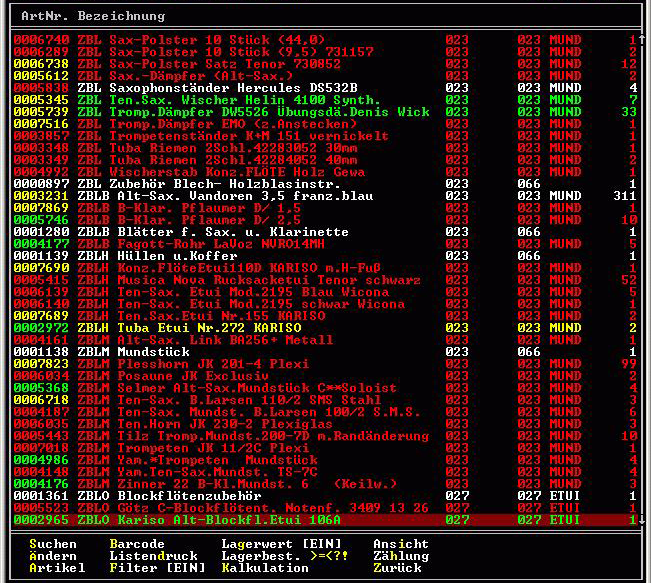
Task: Select row Posaune JK Exclusiv
Action: [325, 376]
